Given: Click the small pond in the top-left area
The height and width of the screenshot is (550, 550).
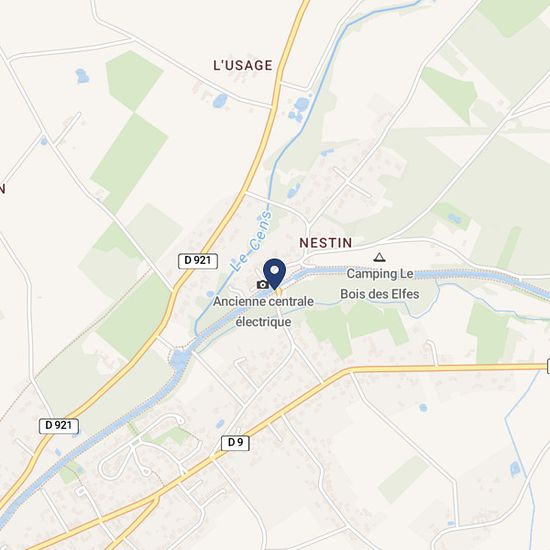Looking at the screenshot, I should coord(82,76).
